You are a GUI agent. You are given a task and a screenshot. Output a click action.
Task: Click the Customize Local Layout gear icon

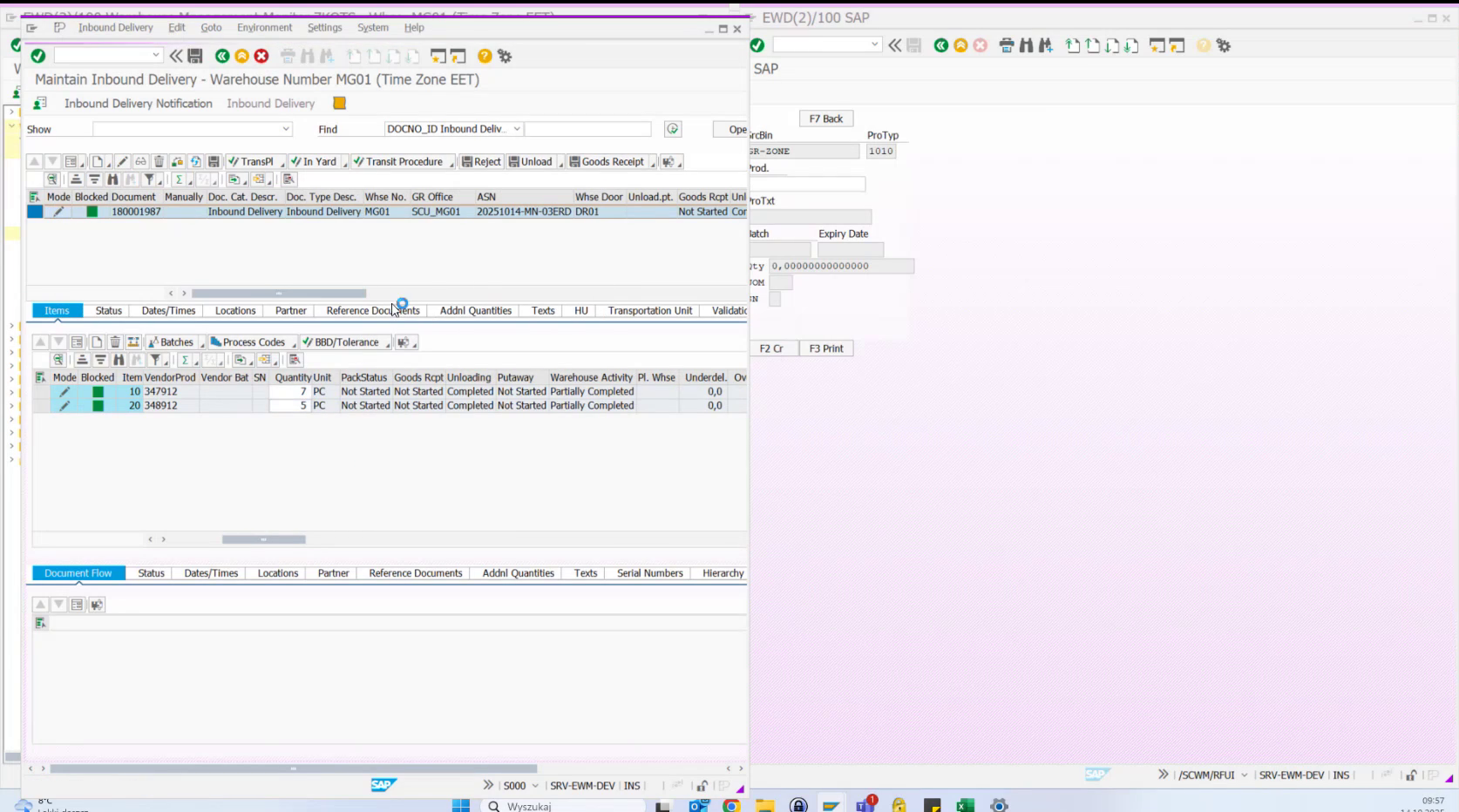[x=504, y=56]
